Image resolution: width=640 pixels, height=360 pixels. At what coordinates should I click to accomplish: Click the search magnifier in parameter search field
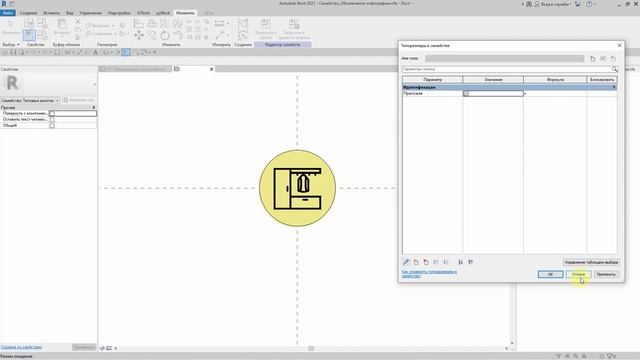(x=615, y=69)
